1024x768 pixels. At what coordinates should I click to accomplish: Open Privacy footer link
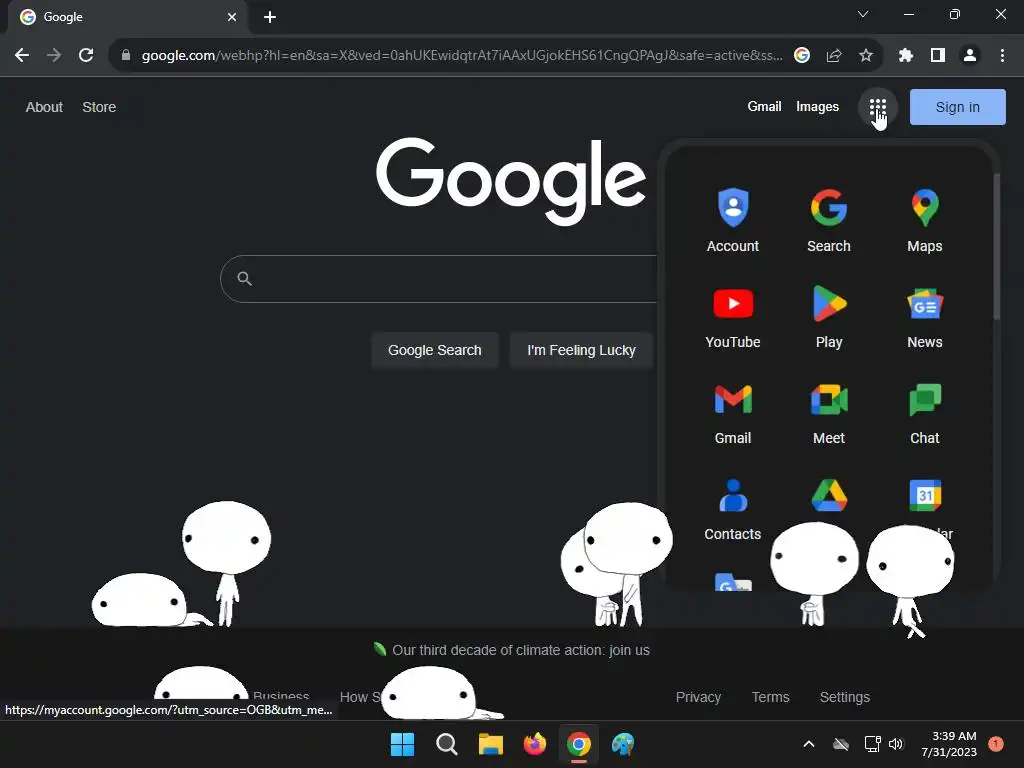[698, 697]
